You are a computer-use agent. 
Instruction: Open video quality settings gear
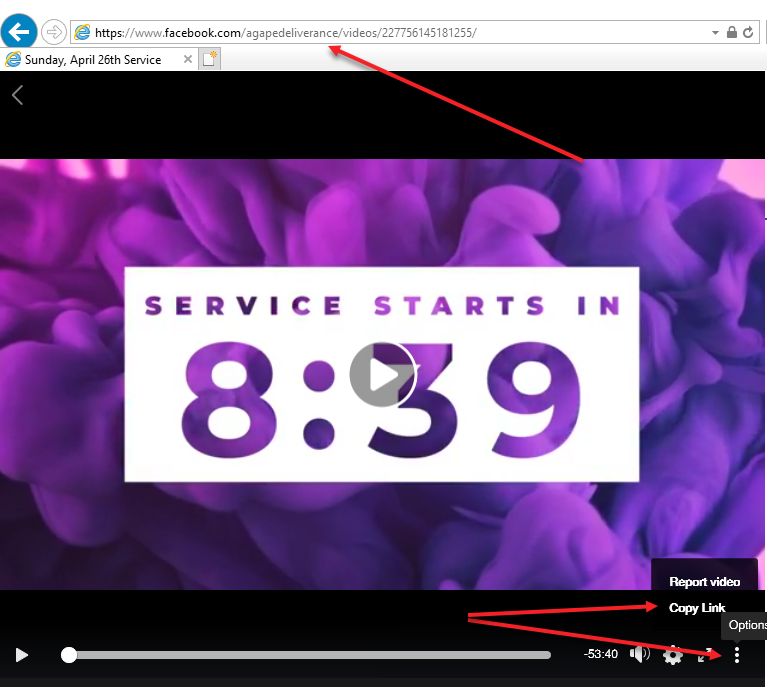click(673, 655)
